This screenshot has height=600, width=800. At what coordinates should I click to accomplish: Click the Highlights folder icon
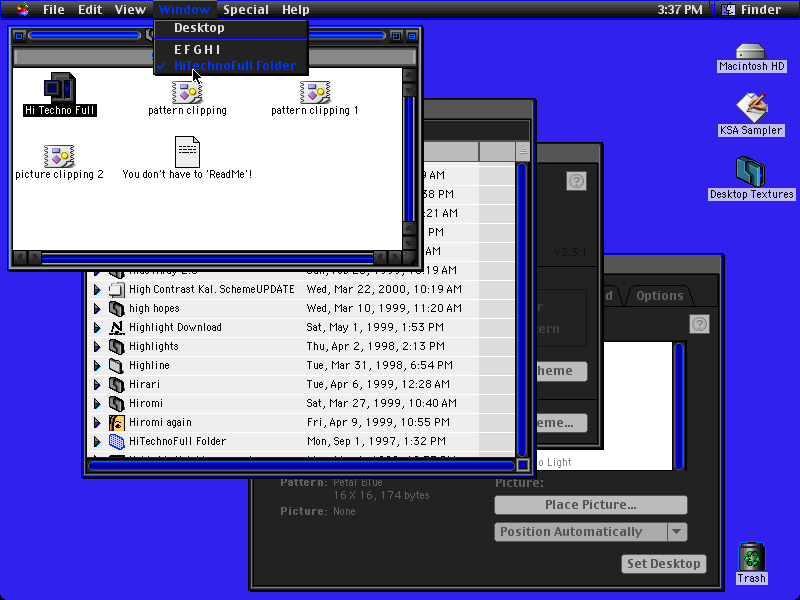[x=116, y=346]
